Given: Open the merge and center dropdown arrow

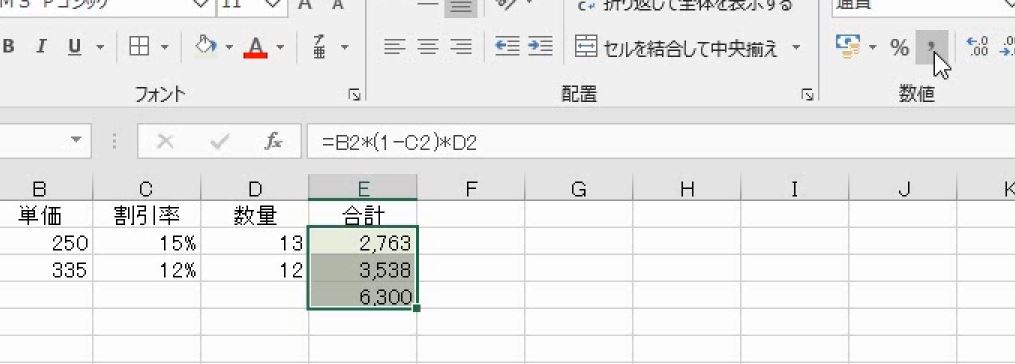Looking at the screenshot, I should (x=796, y=47).
